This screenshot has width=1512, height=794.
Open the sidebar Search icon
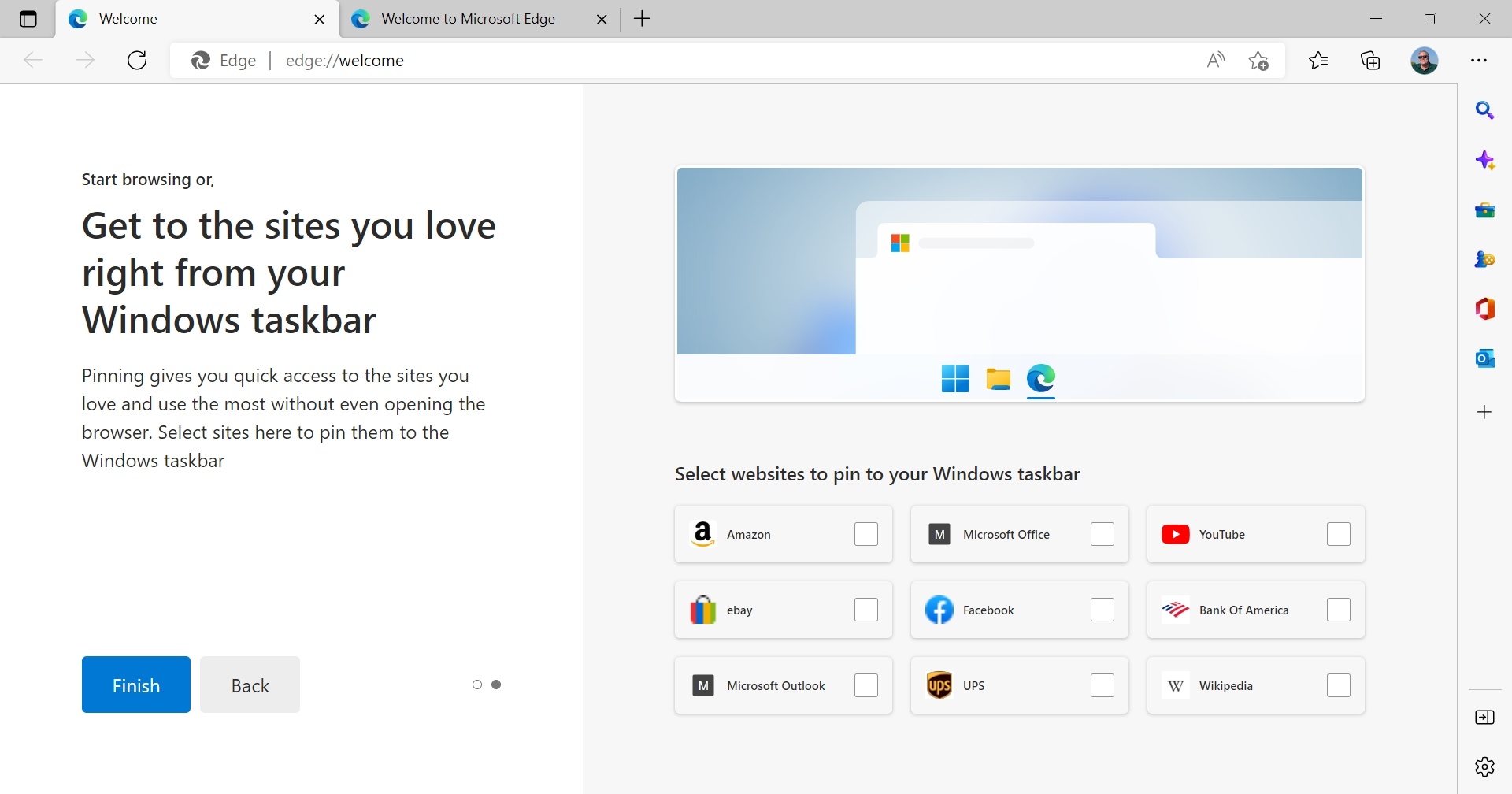click(1484, 111)
